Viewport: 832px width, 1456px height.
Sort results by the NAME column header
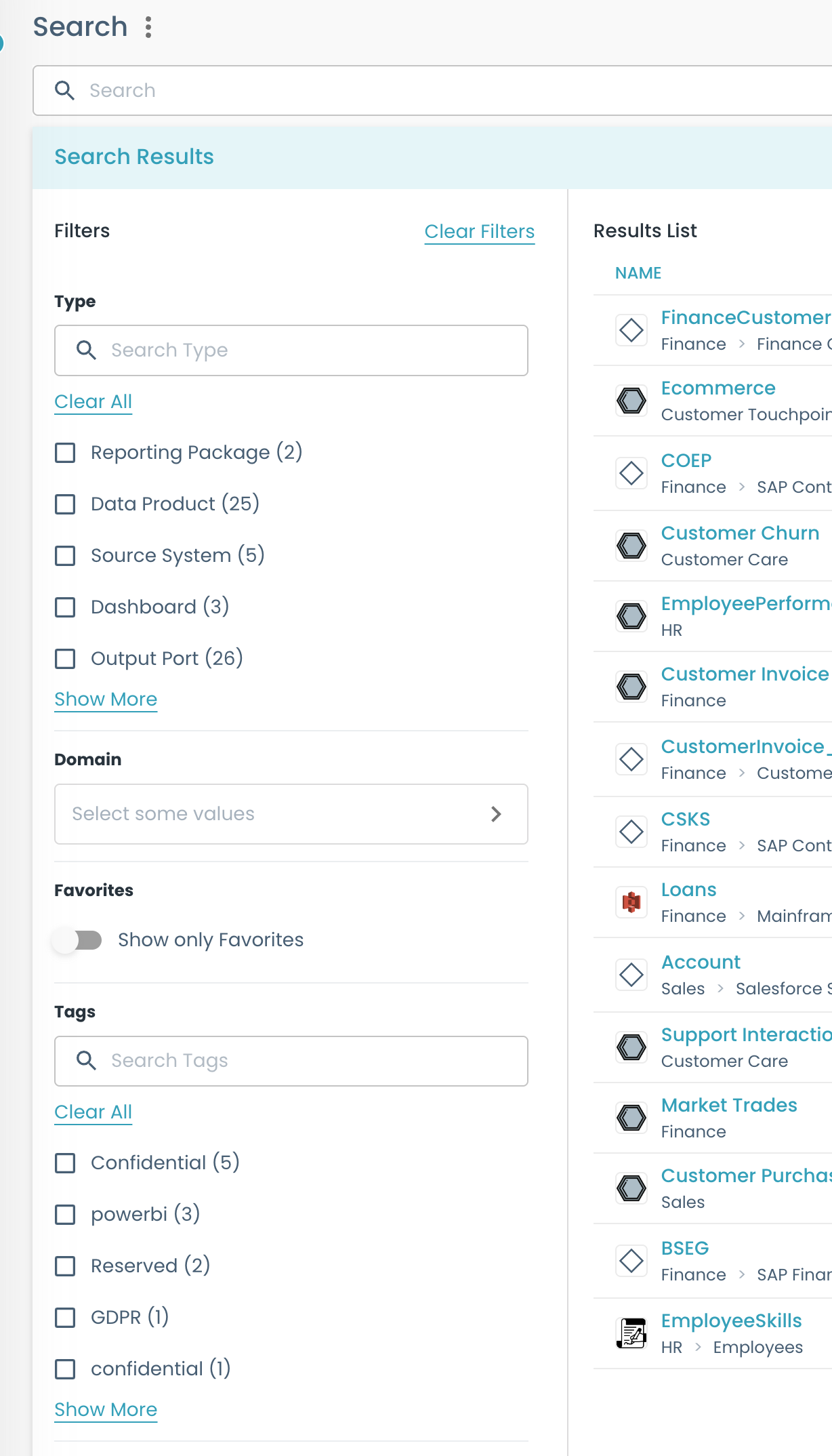(638, 273)
